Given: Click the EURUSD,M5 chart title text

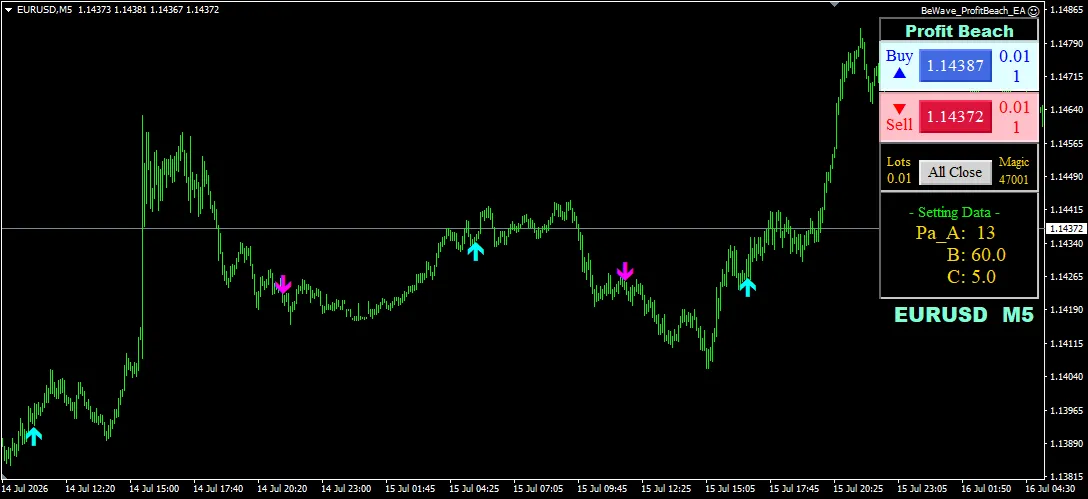Looking at the screenshot, I should coord(44,10).
